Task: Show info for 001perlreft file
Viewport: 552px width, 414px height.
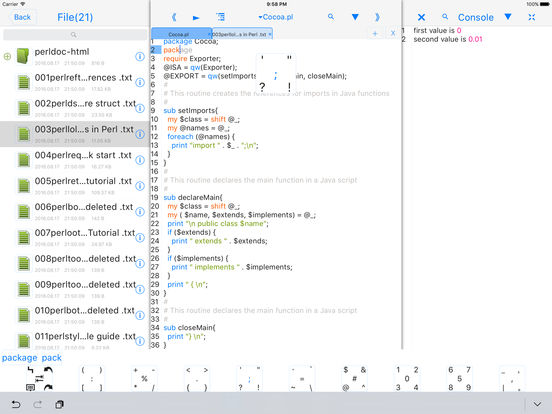Action: [x=140, y=82]
